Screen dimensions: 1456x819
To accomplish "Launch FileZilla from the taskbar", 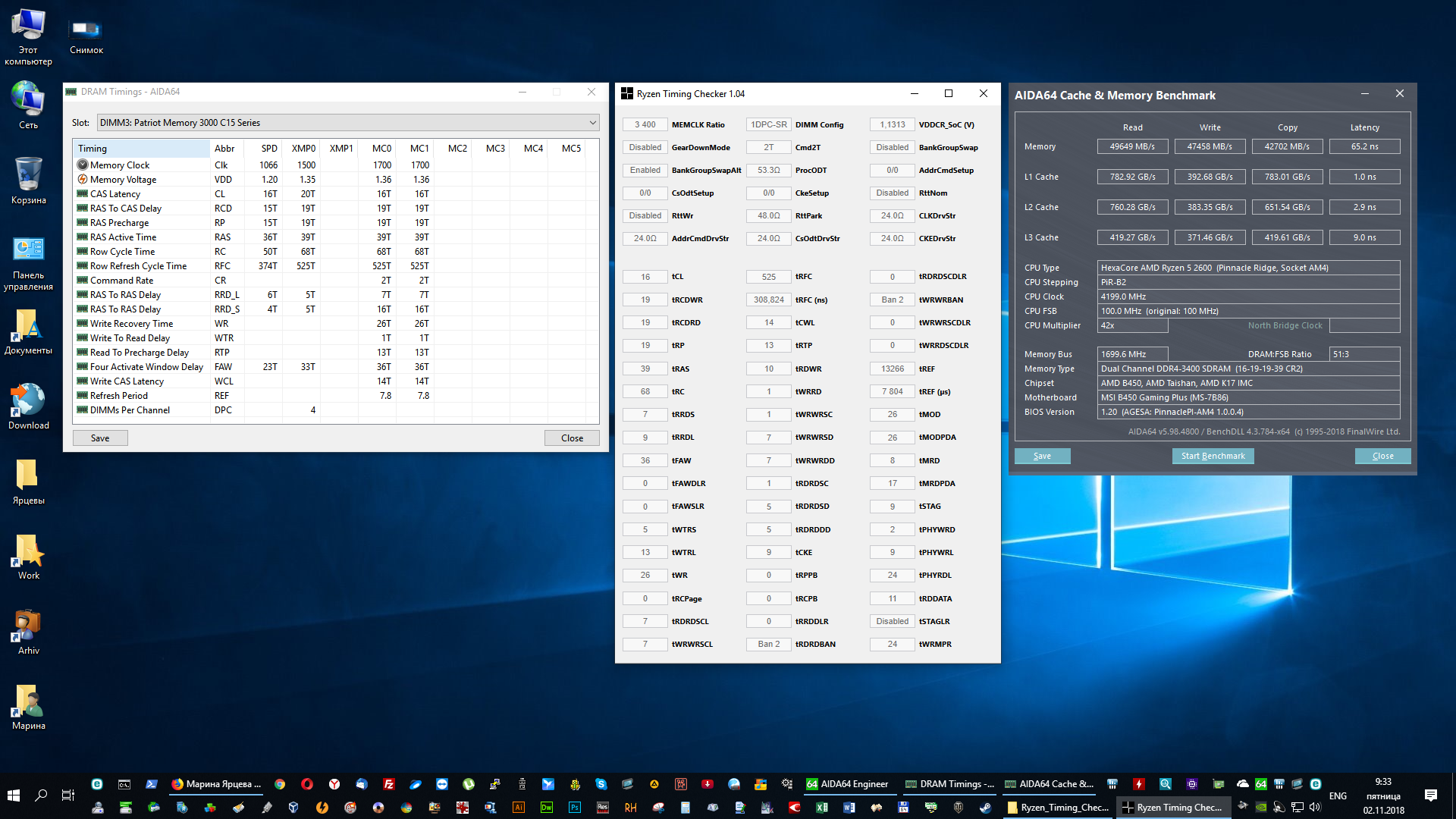I will click(389, 784).
